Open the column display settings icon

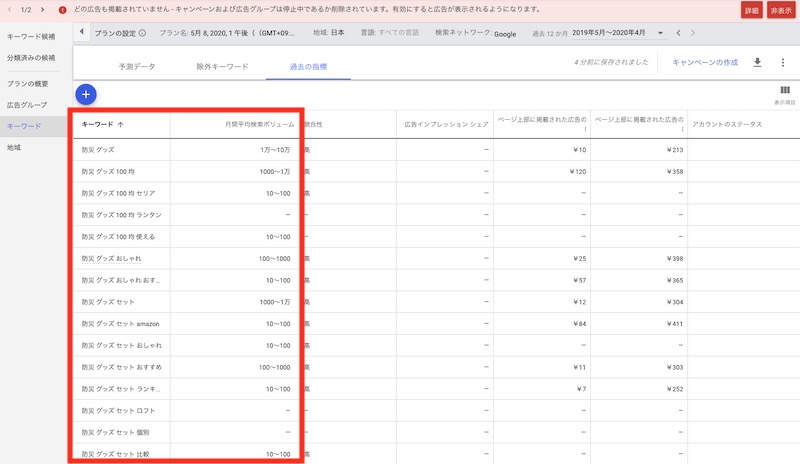pos(784,91)
